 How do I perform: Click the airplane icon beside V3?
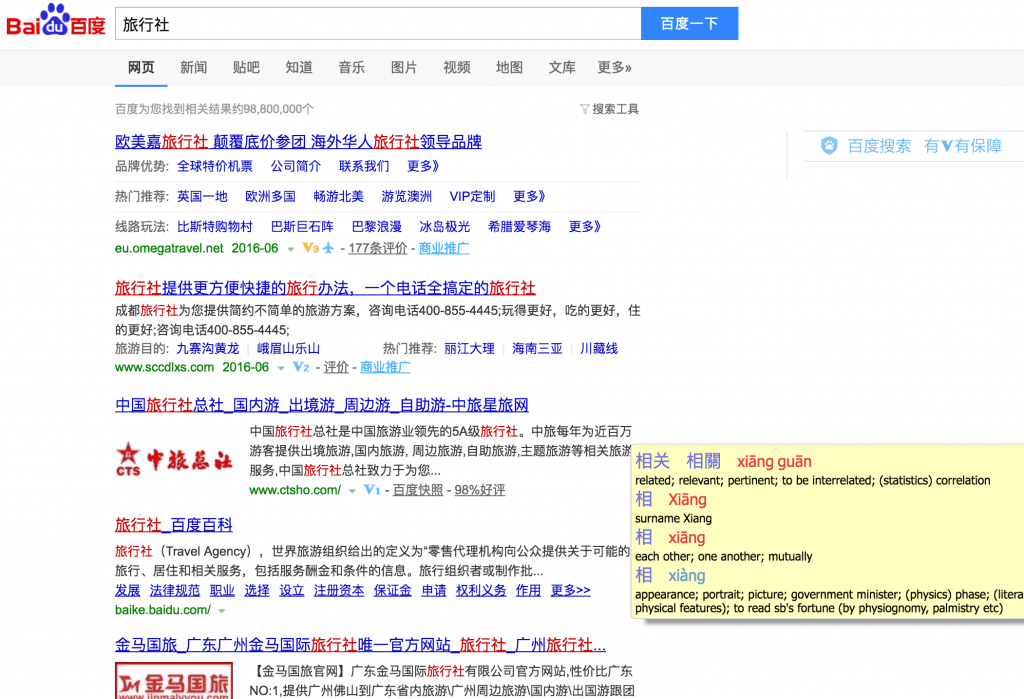tap(328, 248)
